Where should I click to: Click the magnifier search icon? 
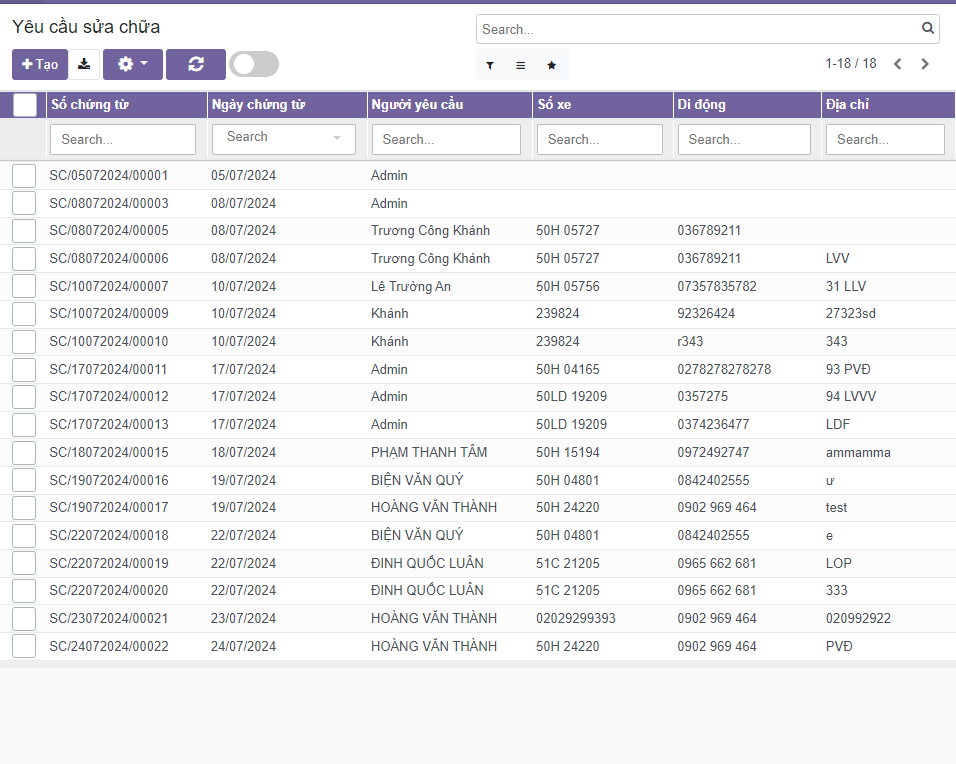tap(927, 29)
